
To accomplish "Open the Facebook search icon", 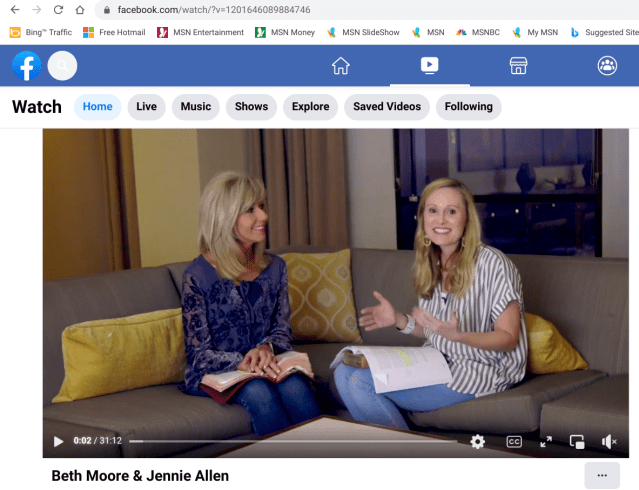I will tap(62, 66).
